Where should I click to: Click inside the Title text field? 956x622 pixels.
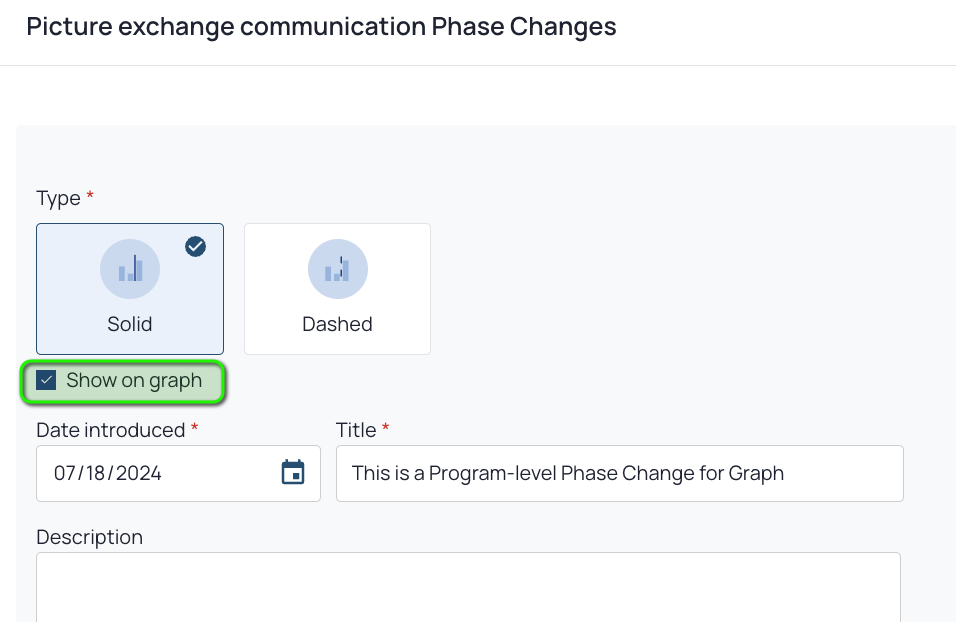coord(619,473)
